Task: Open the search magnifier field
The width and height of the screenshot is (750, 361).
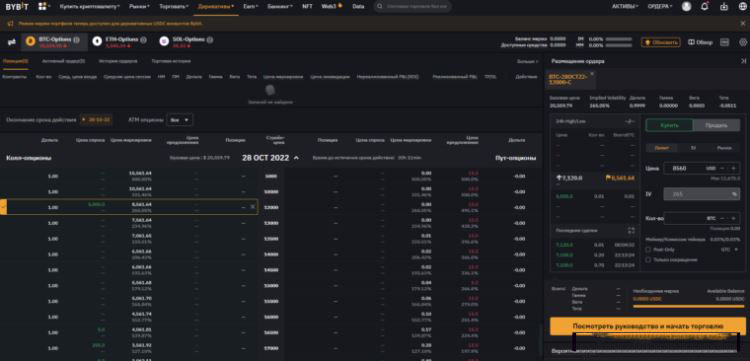Action: (x=412, y=7)
